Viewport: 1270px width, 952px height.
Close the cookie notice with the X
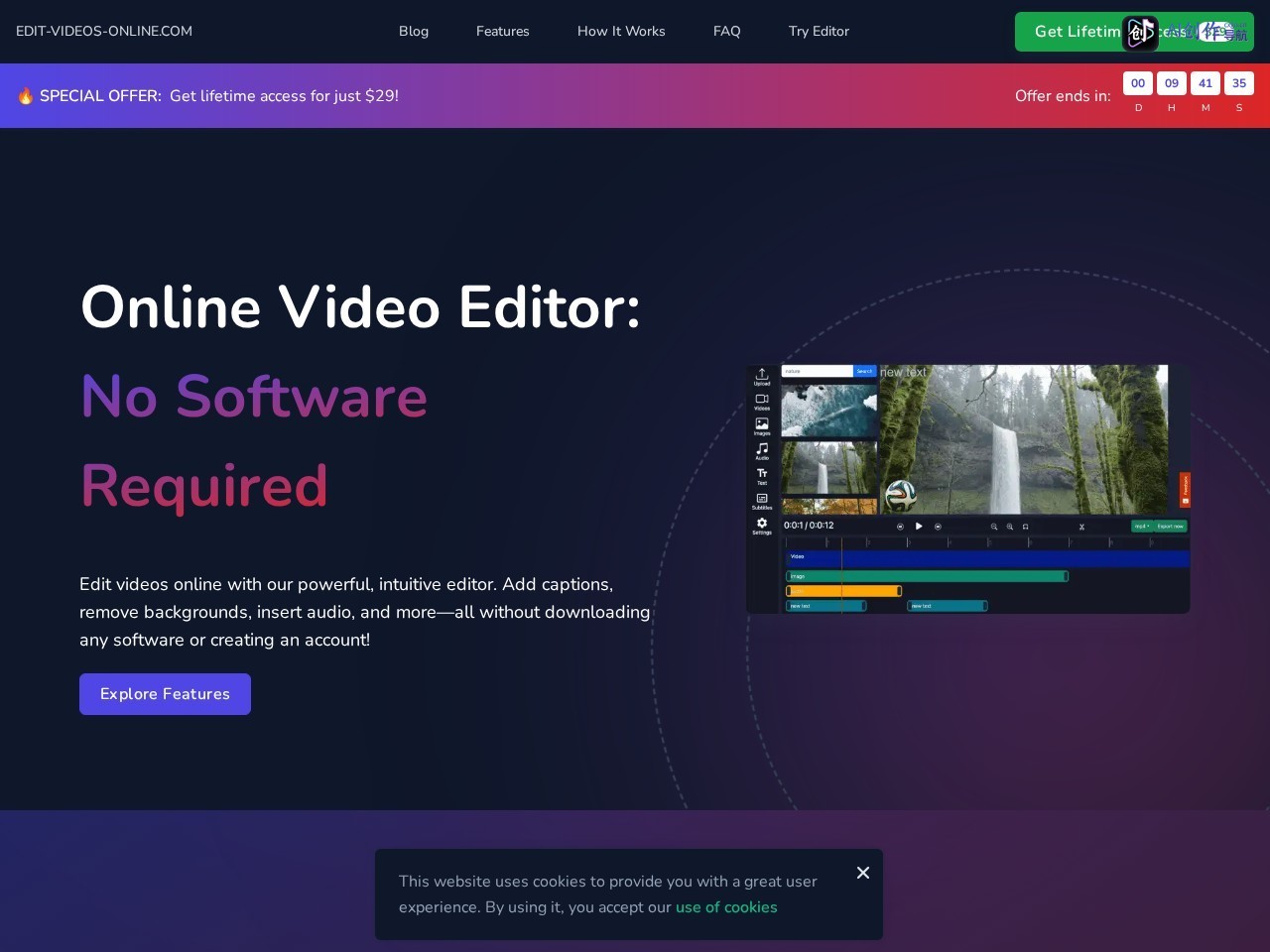tap(863, 873)
